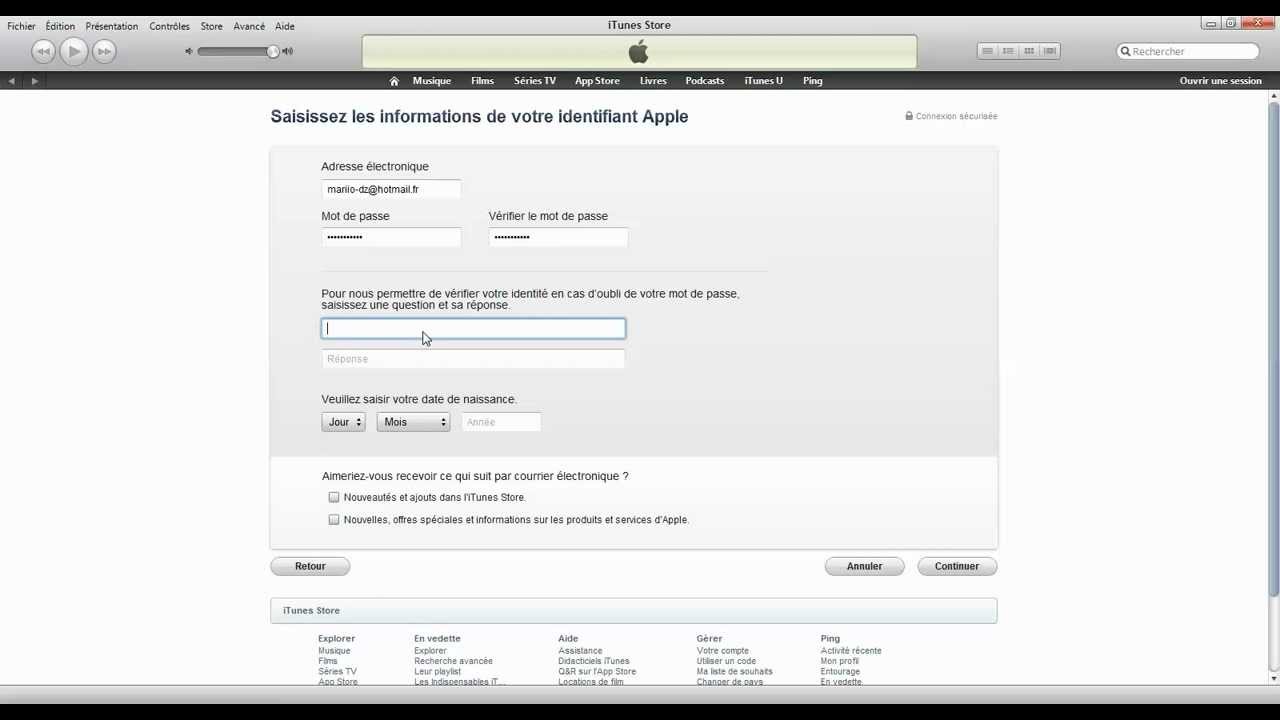Click the volume speaker icon
The width and height of the screenshot is (1280, 720).
(188, 51)
